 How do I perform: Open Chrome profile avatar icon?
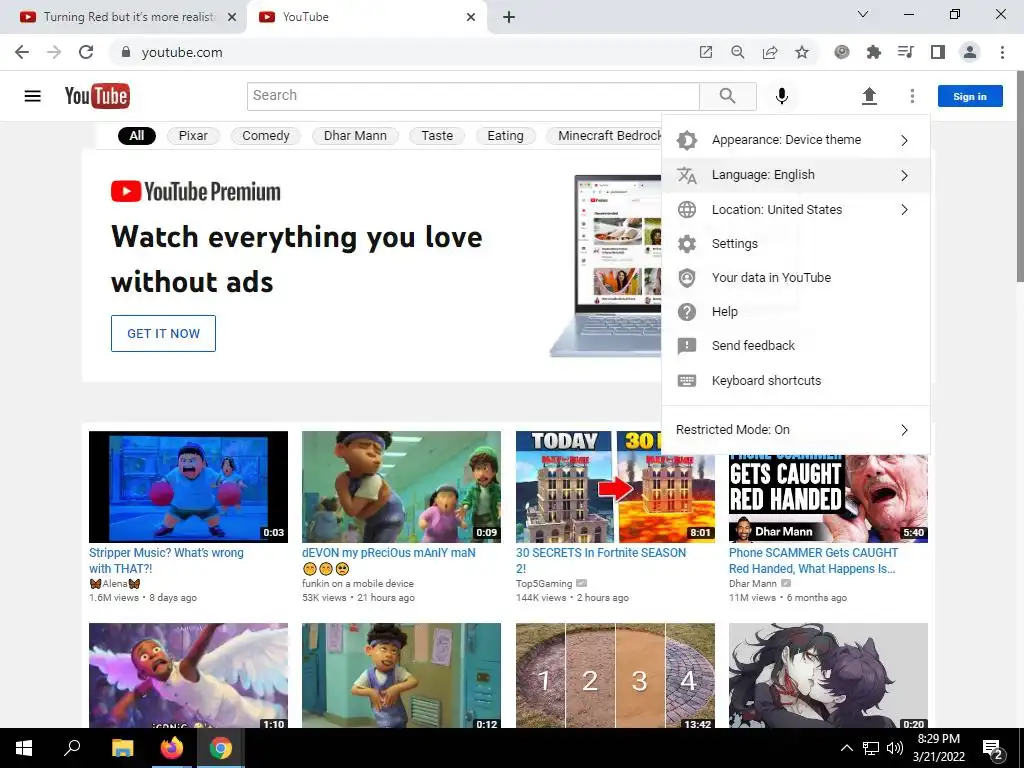[x=970, y=52]
